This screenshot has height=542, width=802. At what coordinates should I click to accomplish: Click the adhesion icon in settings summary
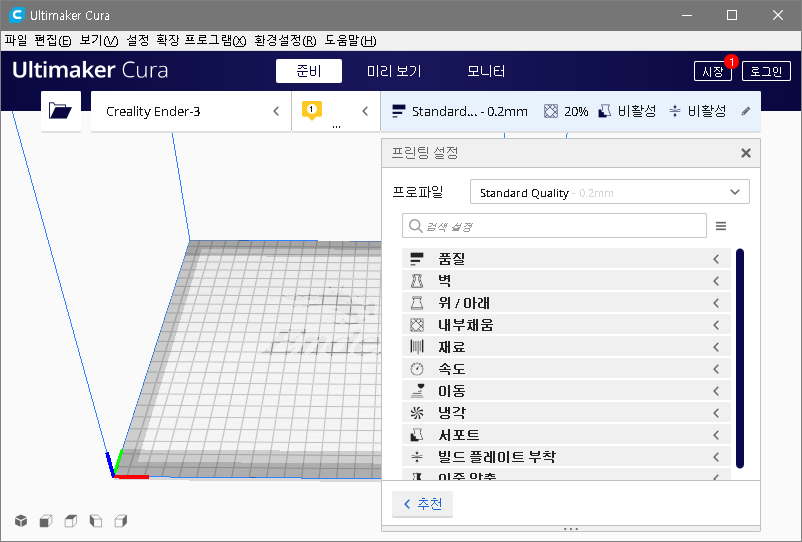pyautogui.click(x=675, y=111)
